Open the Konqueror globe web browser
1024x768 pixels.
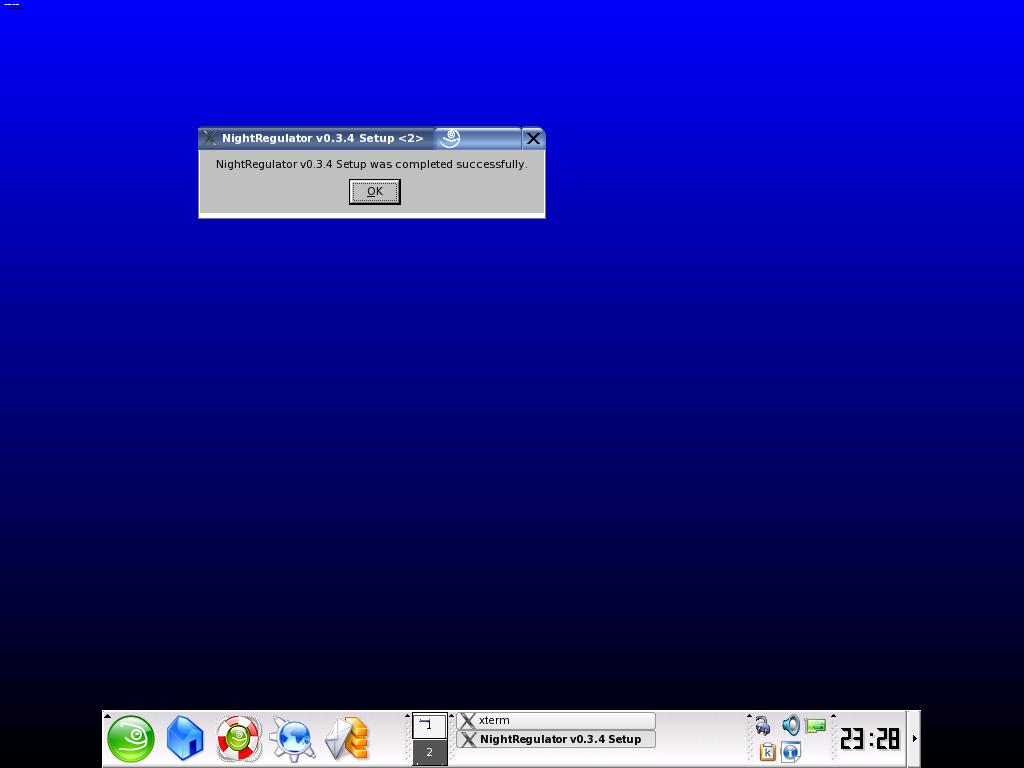[x=293, y=739]
